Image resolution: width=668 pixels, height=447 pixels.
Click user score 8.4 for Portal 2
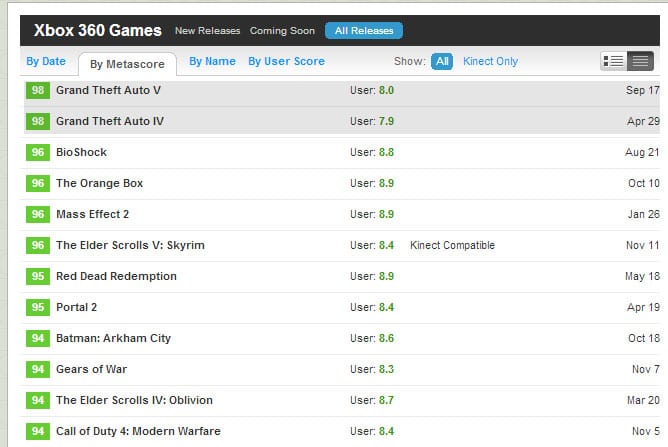pos(386,307)
